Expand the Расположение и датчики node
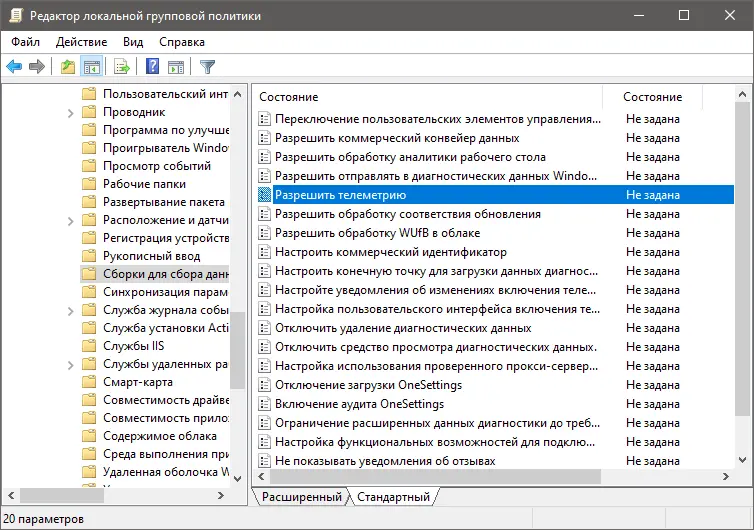 [71, 220]
